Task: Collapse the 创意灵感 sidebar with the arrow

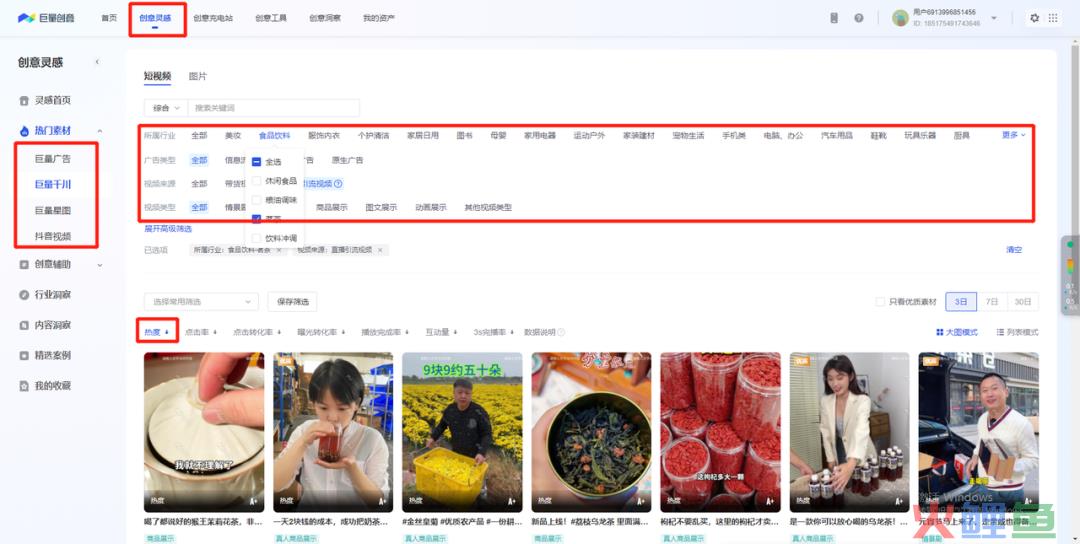Action: pyautogui.click(x=97, y=62)
